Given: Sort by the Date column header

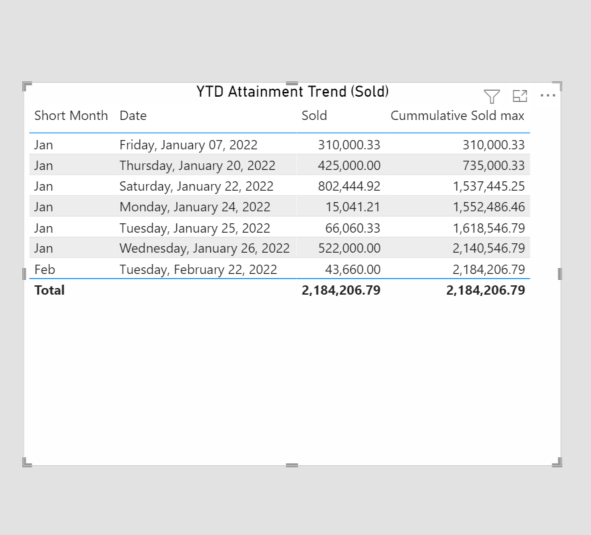Looking at the screenshot, I should 133,115.
